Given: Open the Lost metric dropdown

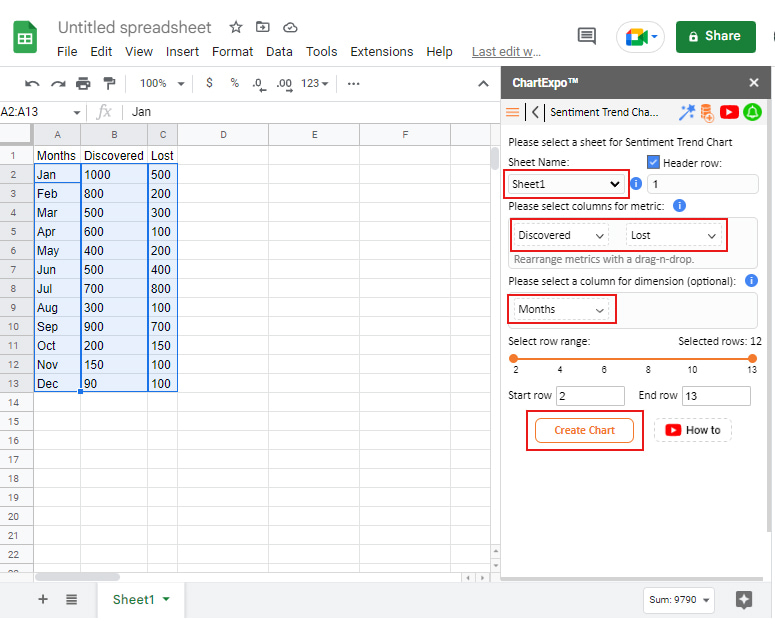Looking at the screenshot, I should pyautogui.click(x=674, y=235).
